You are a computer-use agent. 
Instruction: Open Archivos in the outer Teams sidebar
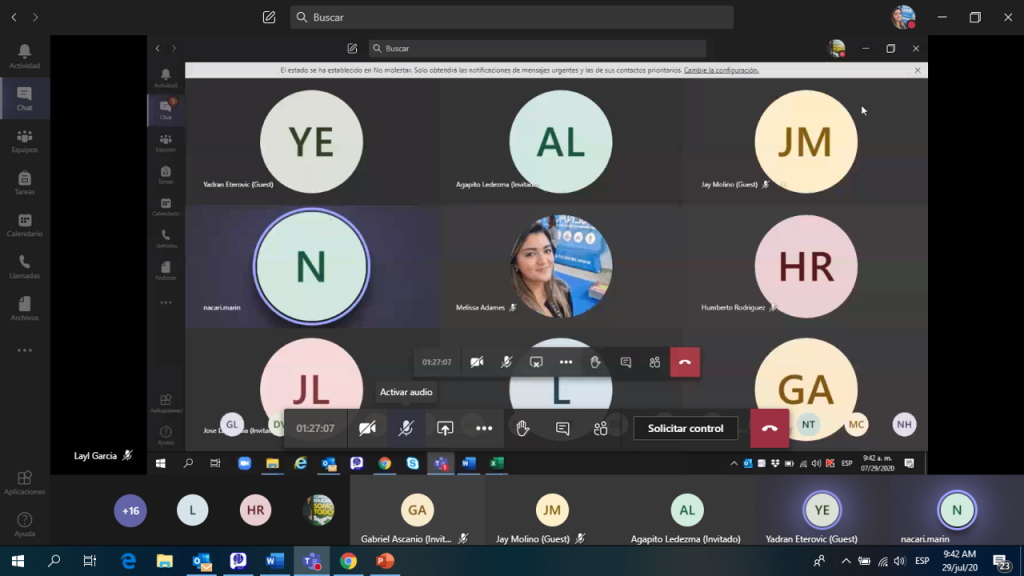click(x=25, y=308)
